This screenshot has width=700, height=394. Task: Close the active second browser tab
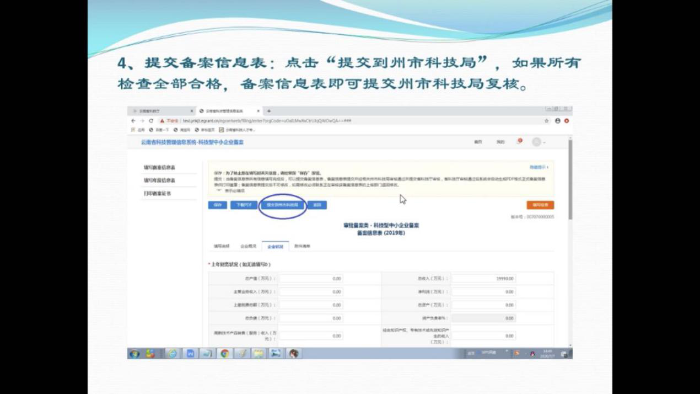click(258, 111)
